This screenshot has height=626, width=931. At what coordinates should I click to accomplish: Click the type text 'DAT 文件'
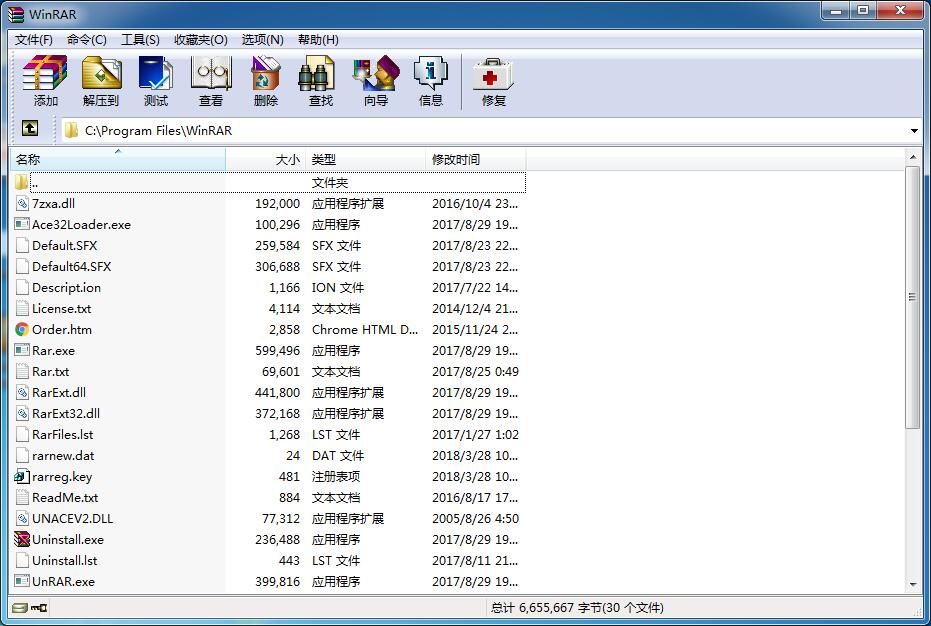point(338,456)
